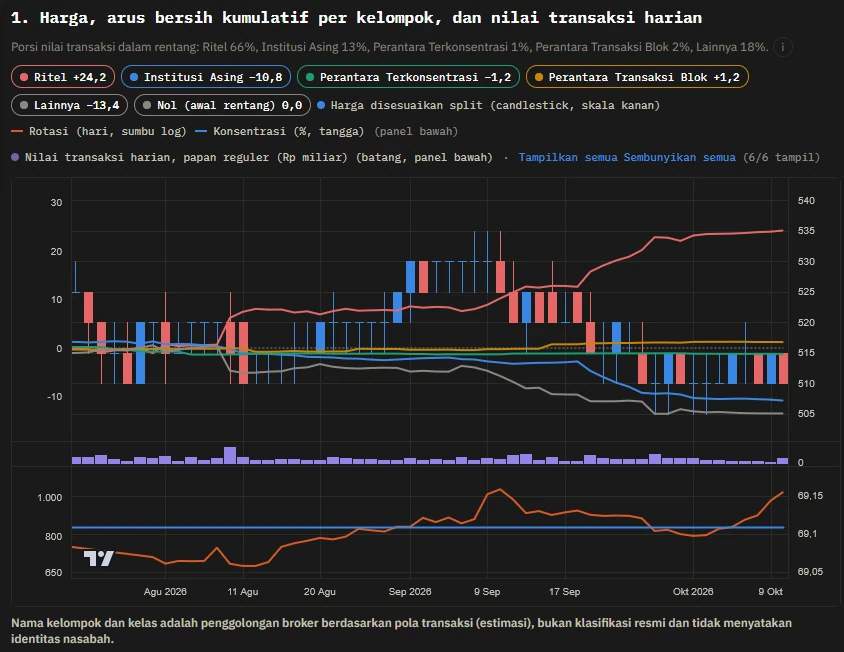Click the 20 Agu date label

320,592
